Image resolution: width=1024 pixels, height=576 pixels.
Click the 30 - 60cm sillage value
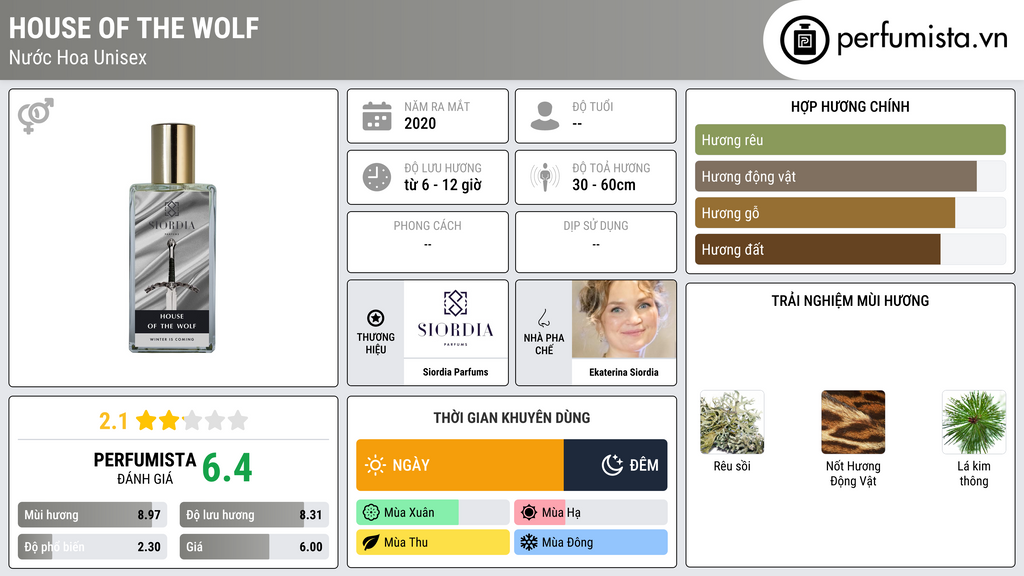point(604,185)
